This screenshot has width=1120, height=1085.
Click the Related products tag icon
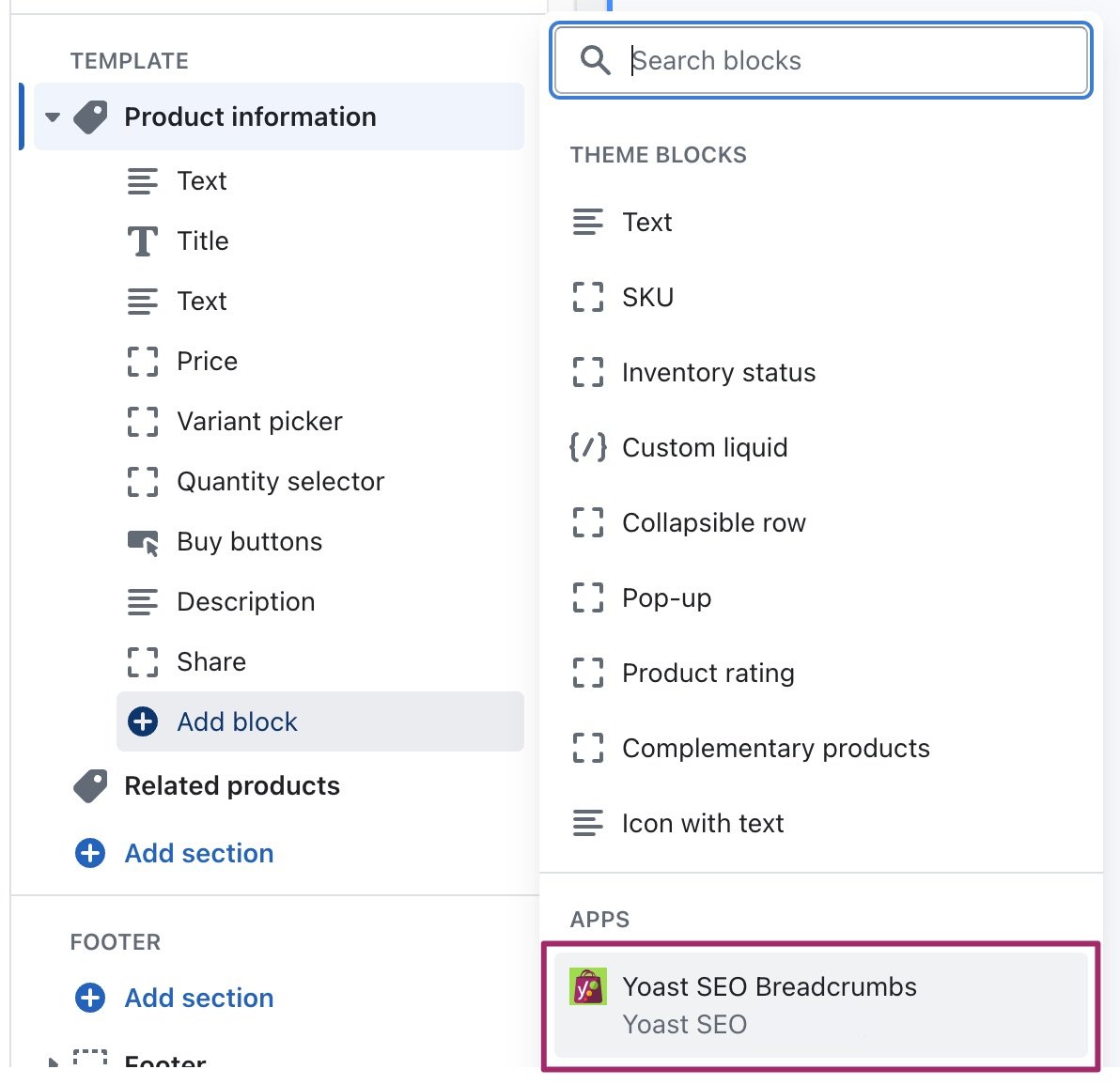click(x=91, y=786)
